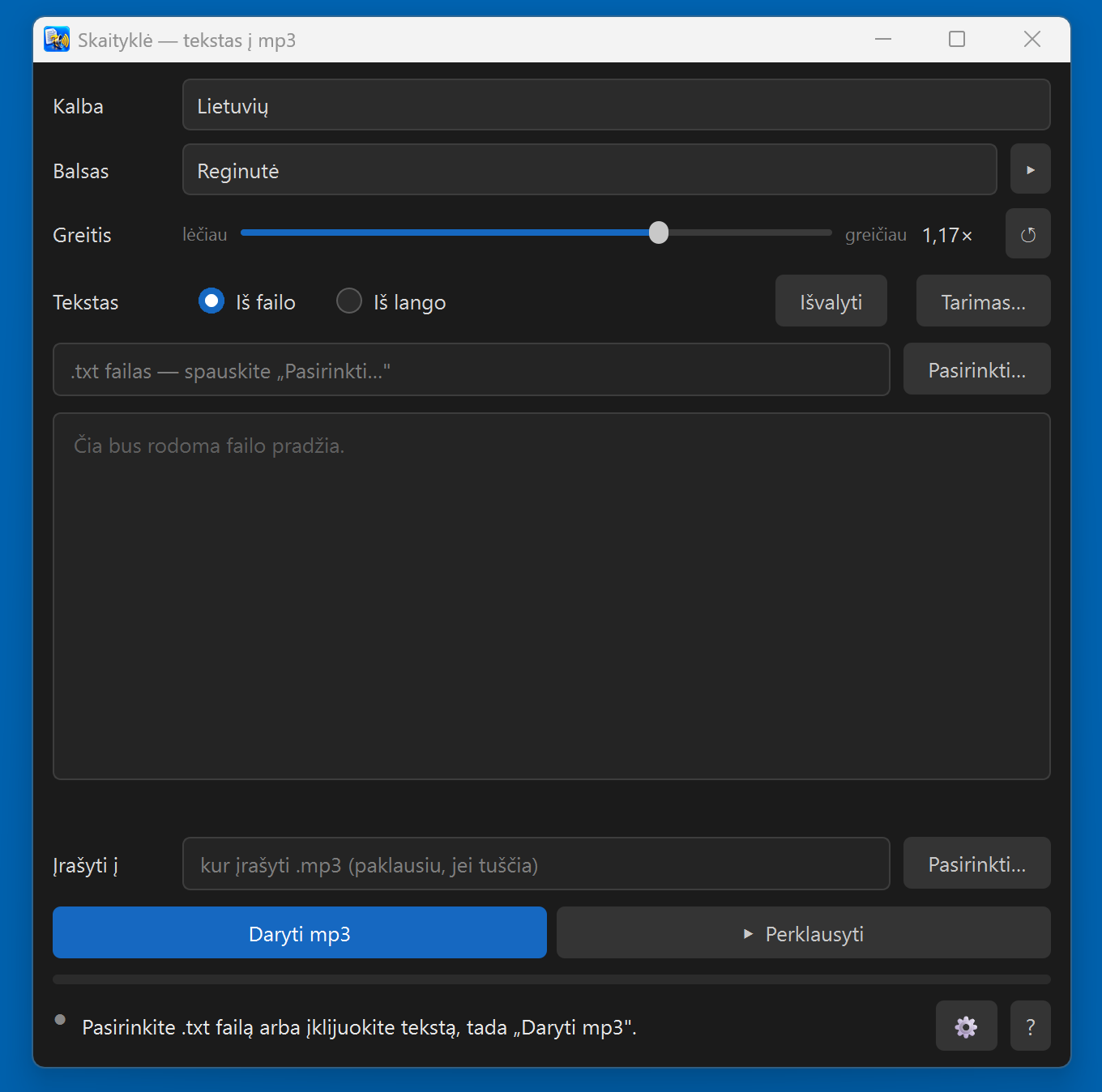This screenshot has width=1102, height=1092.
Task: Pick the mp3 output location with Pasirinkti...
Action: pyautogui.click(x=976, y=864)
